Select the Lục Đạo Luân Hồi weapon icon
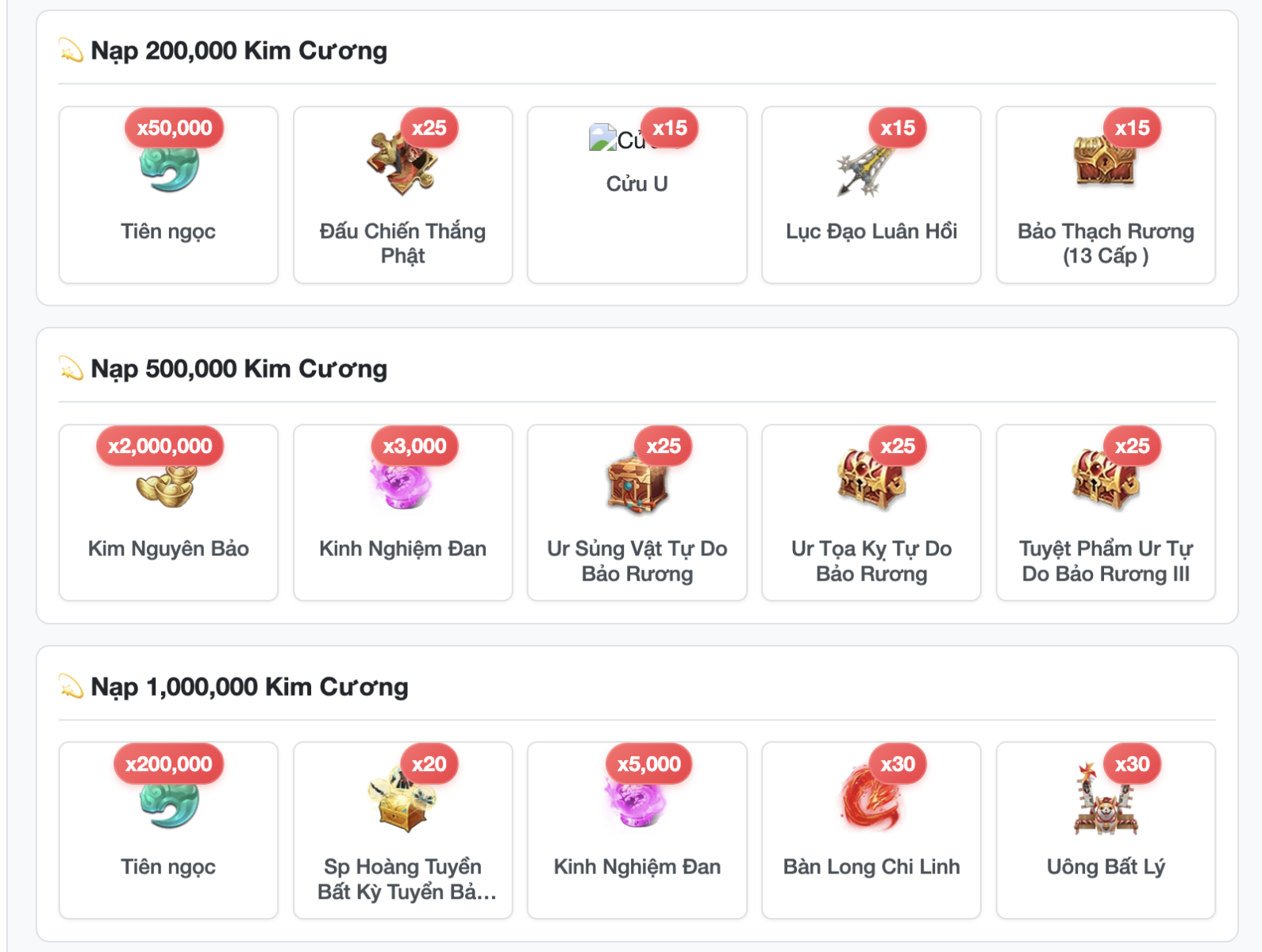The image size is (1262, 952). tap(871, 165)
